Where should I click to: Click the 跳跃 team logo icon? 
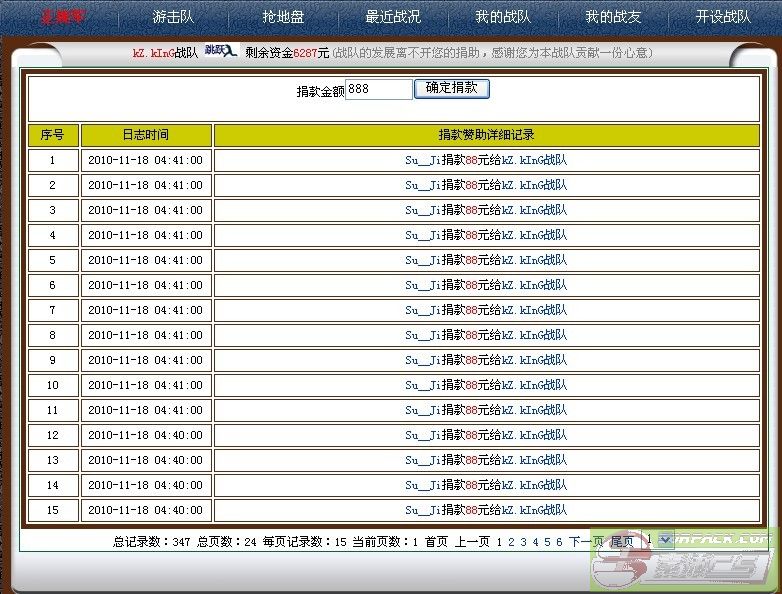click(220, 52)
